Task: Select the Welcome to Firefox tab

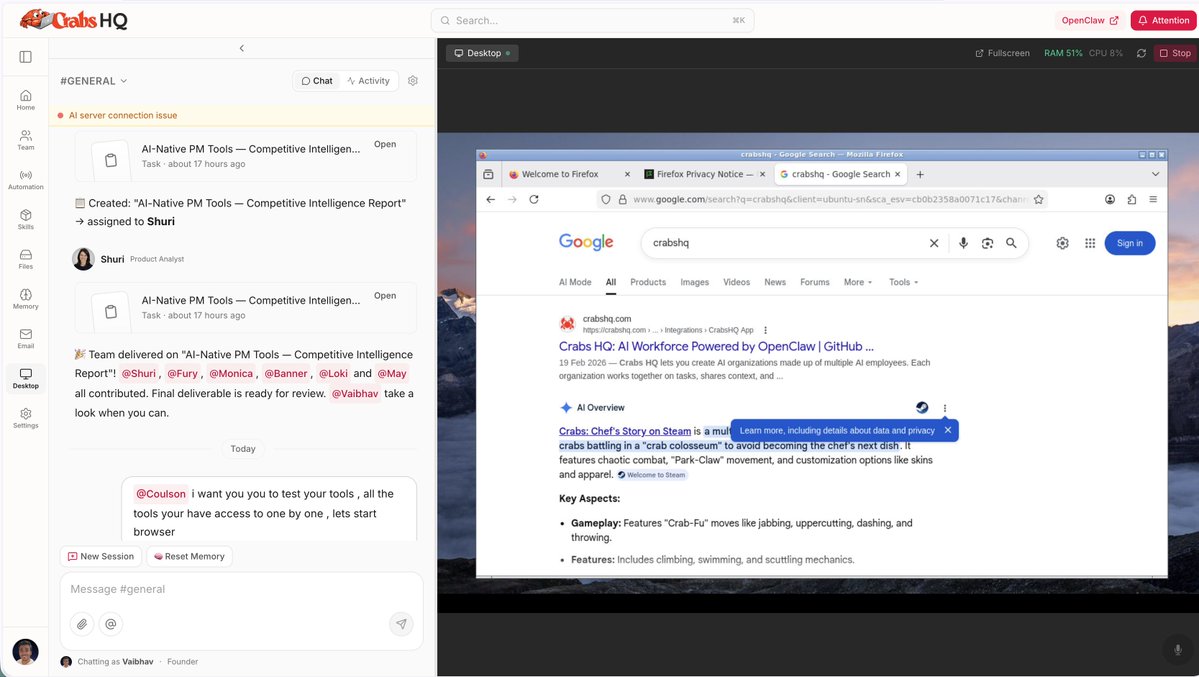Action: [569, 174]
